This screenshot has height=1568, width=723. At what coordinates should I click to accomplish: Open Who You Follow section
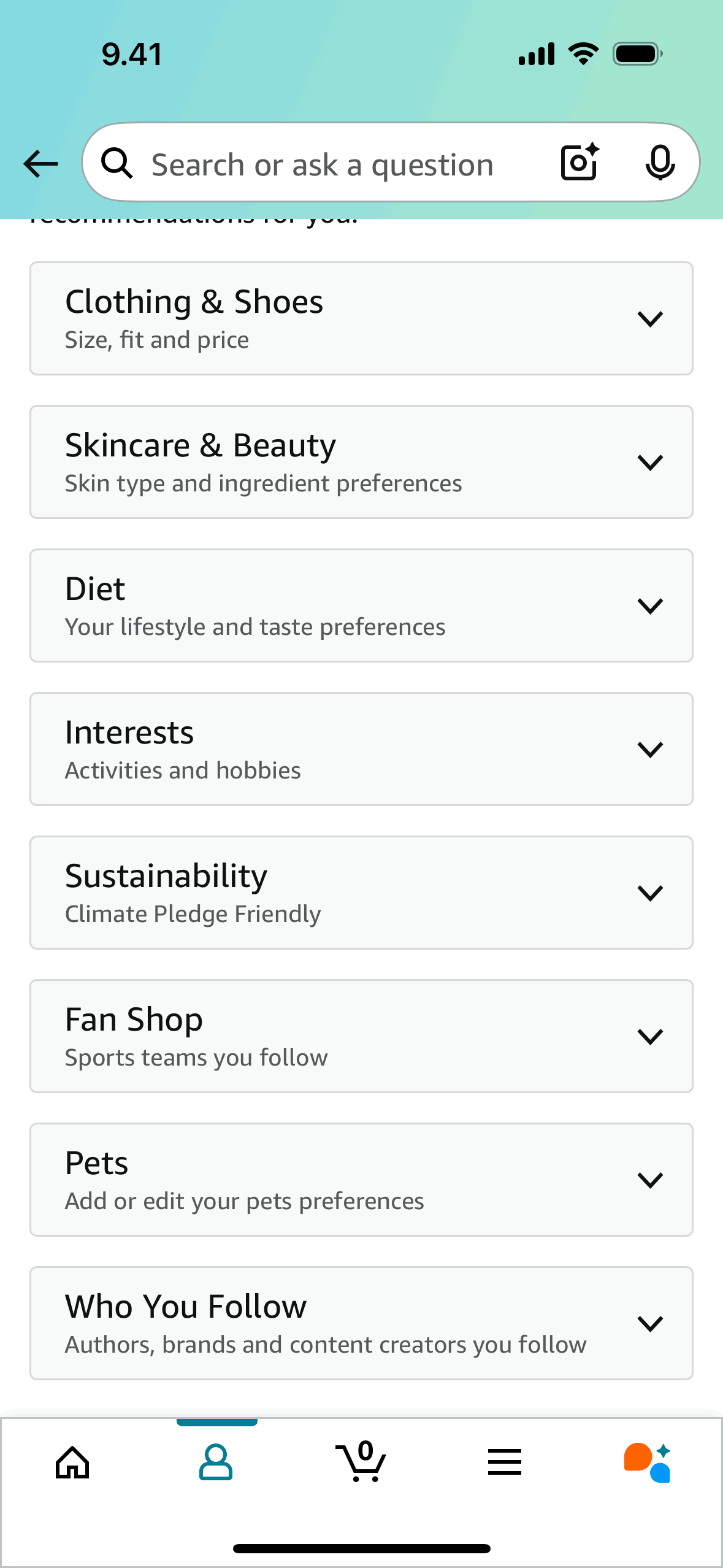tap(650, 1324)
